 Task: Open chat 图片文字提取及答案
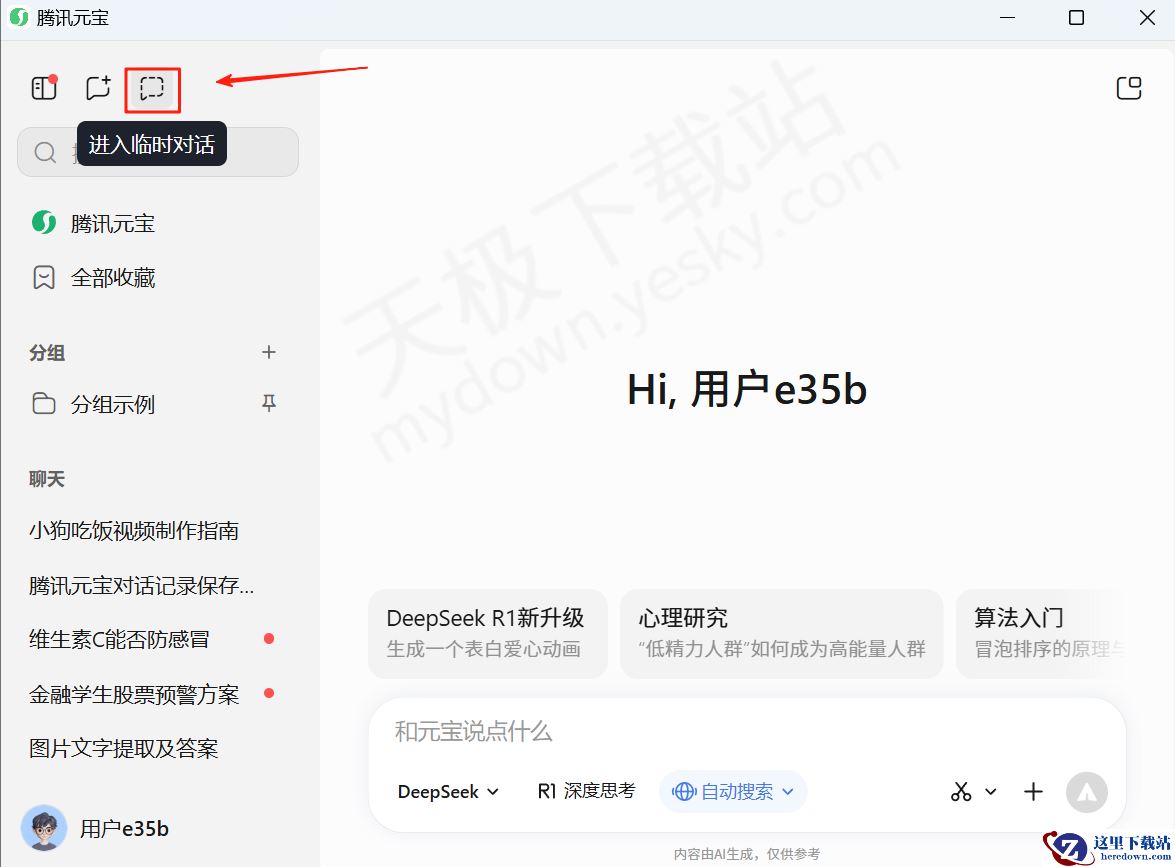pos(124,749)
